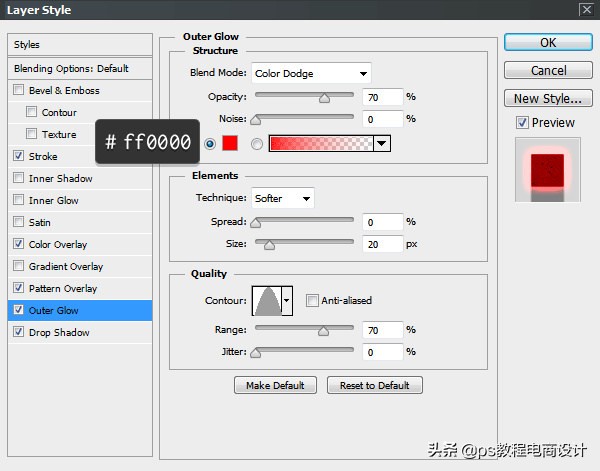Toggle the Preview checkbox
The image size is (600, 471).
[522, 123]
